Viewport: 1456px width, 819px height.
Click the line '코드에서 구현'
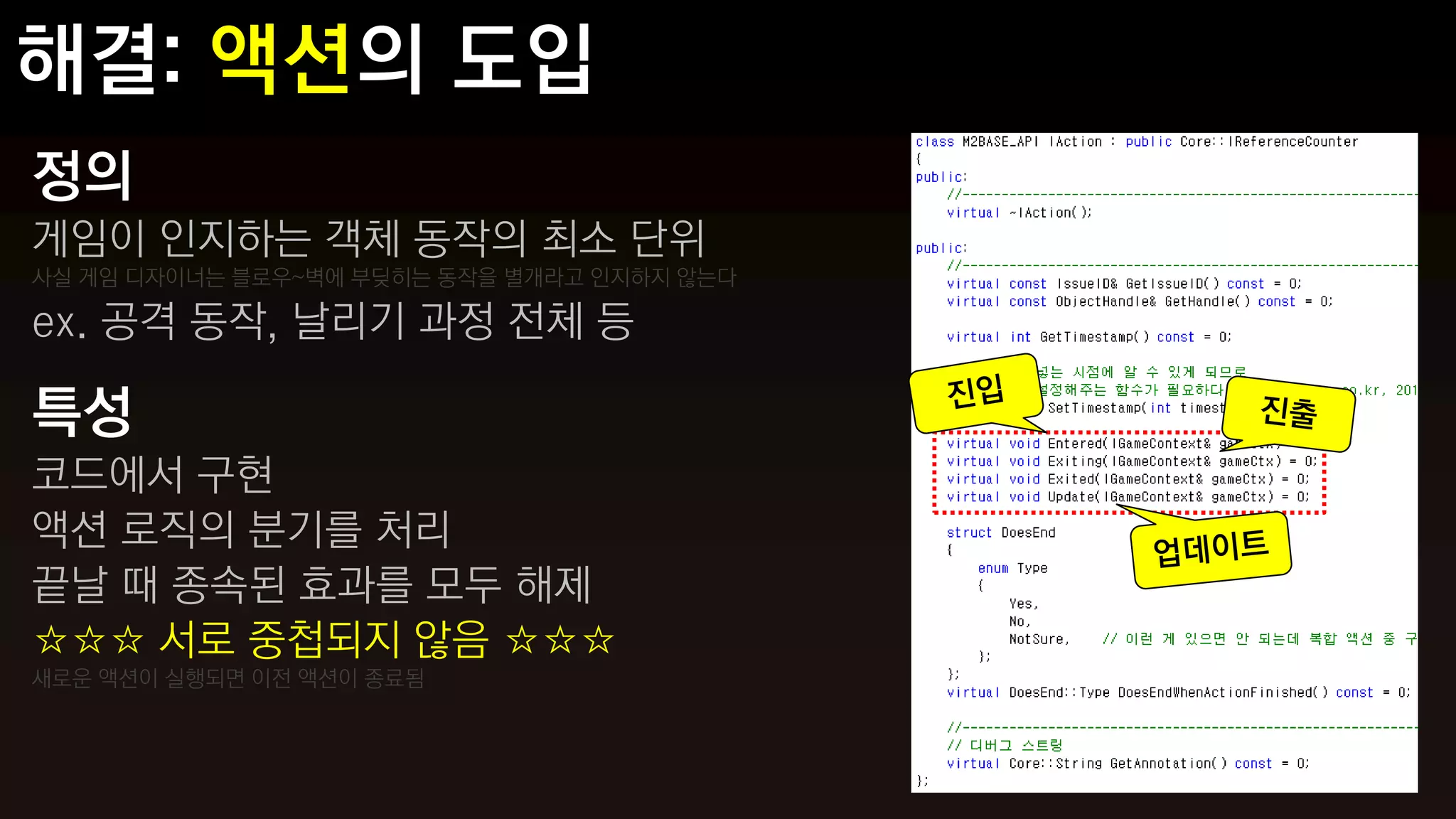[x=153, y=474]
